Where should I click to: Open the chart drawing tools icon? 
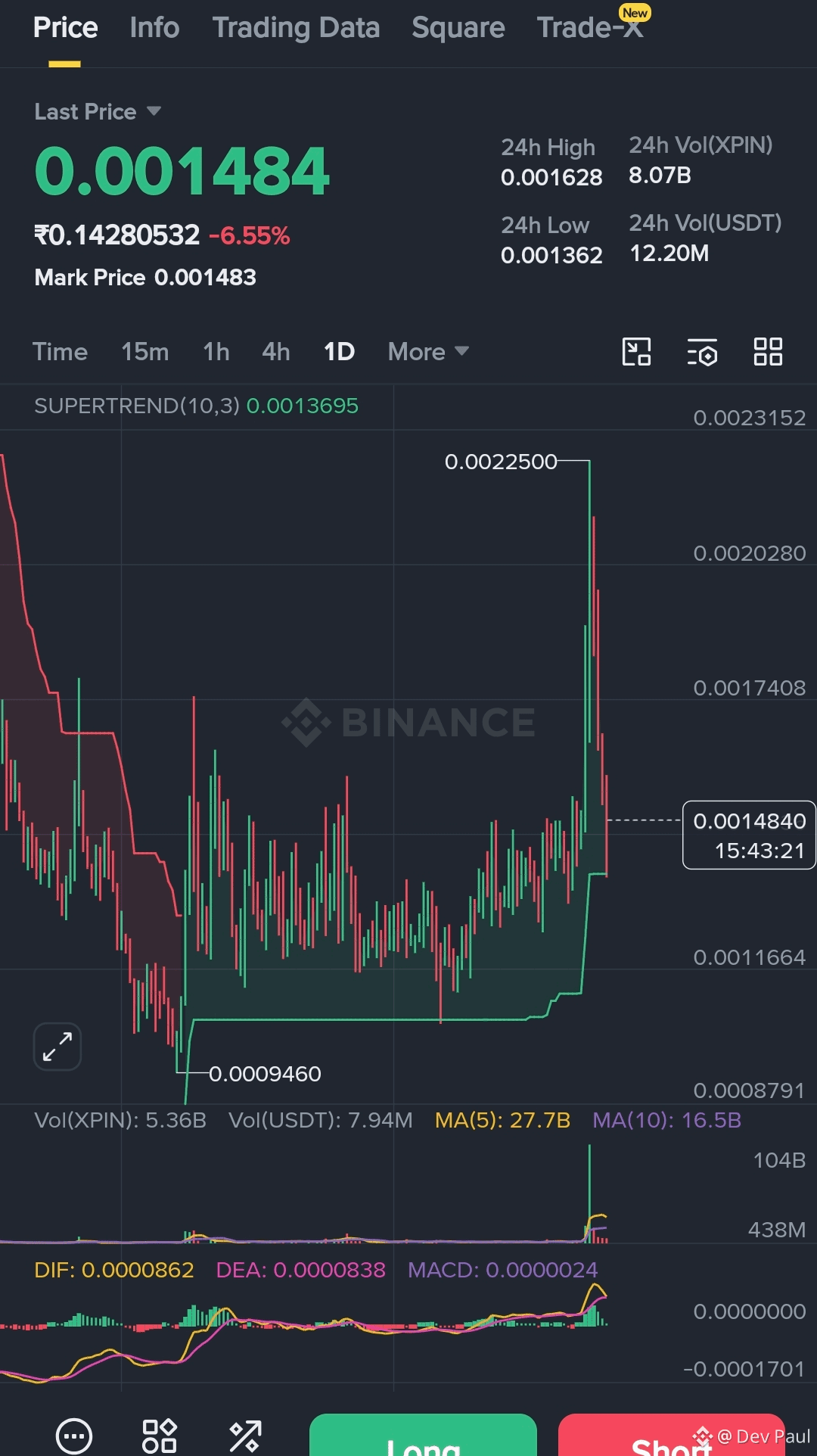(x=636, y=352)
